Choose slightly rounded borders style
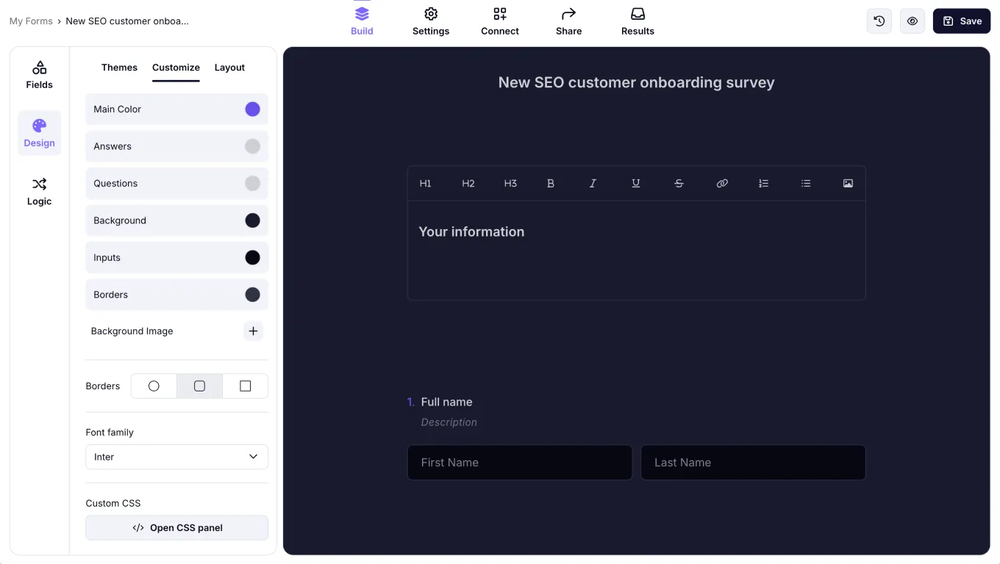Screen dimensions: 1000x564 pos(200,386)
